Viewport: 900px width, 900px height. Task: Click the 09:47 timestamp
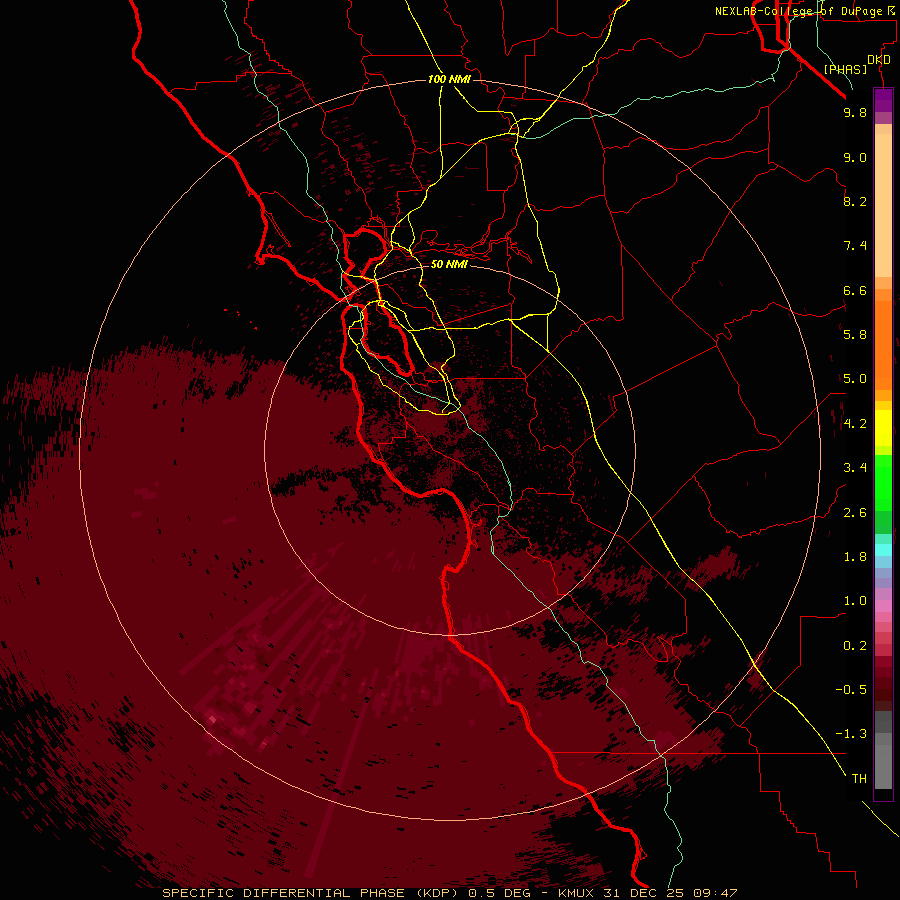pos(715,893)
